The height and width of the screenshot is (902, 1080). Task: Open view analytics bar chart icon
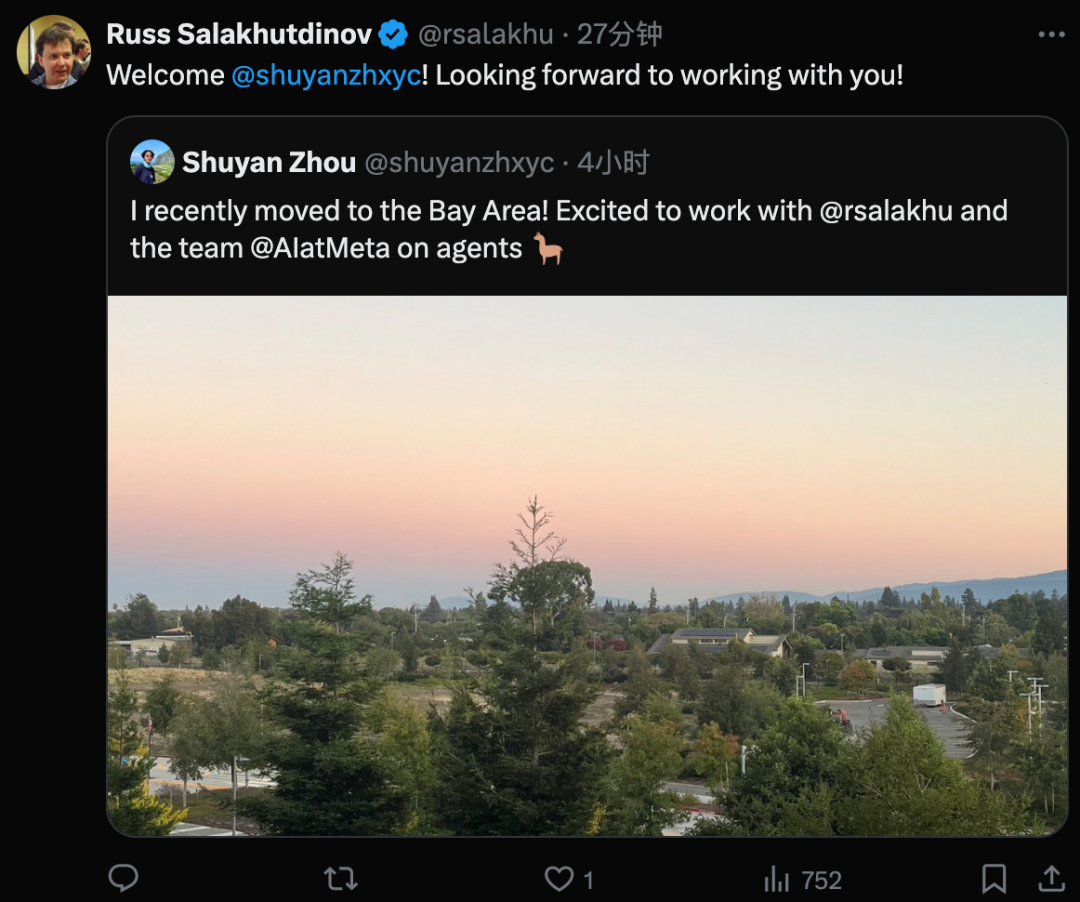tap(777, 880)
